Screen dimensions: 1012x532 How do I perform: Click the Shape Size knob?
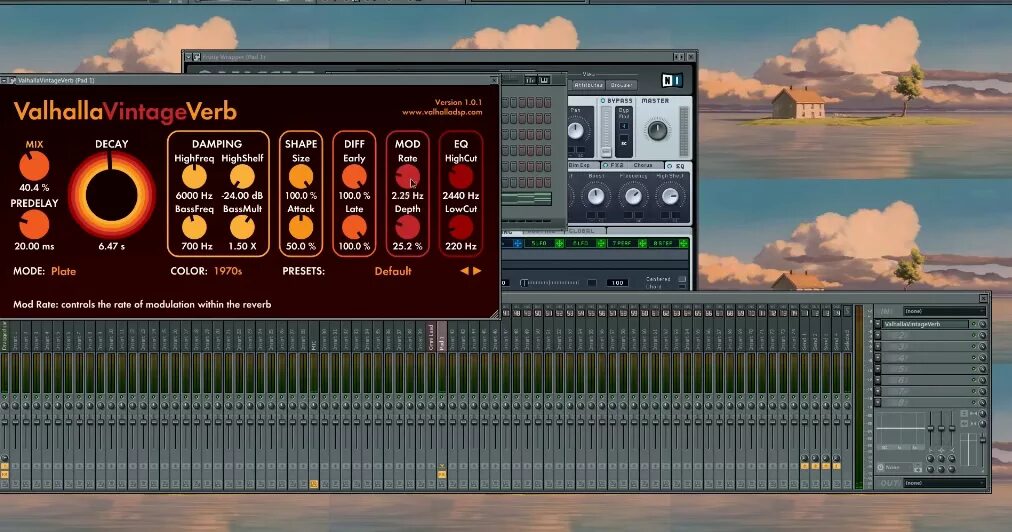(x=301, y=177)
